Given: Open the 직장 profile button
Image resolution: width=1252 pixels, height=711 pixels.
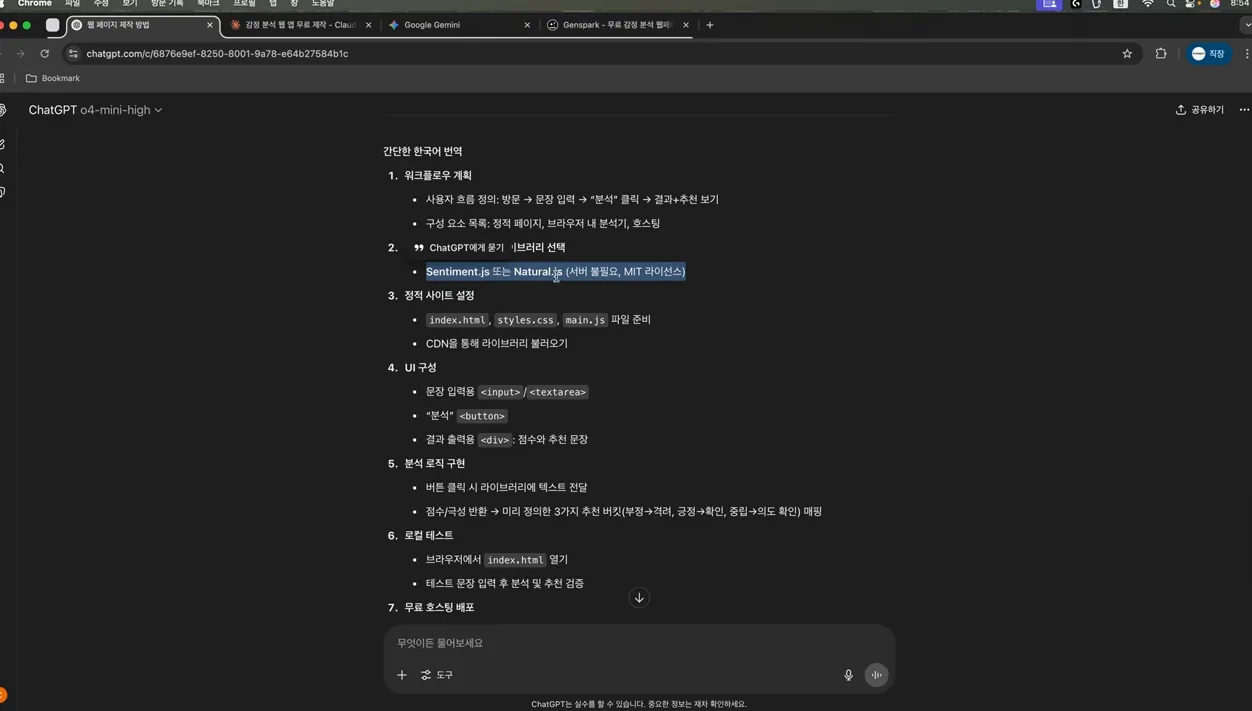Looking at the screenshot, I should point(1208,54).
